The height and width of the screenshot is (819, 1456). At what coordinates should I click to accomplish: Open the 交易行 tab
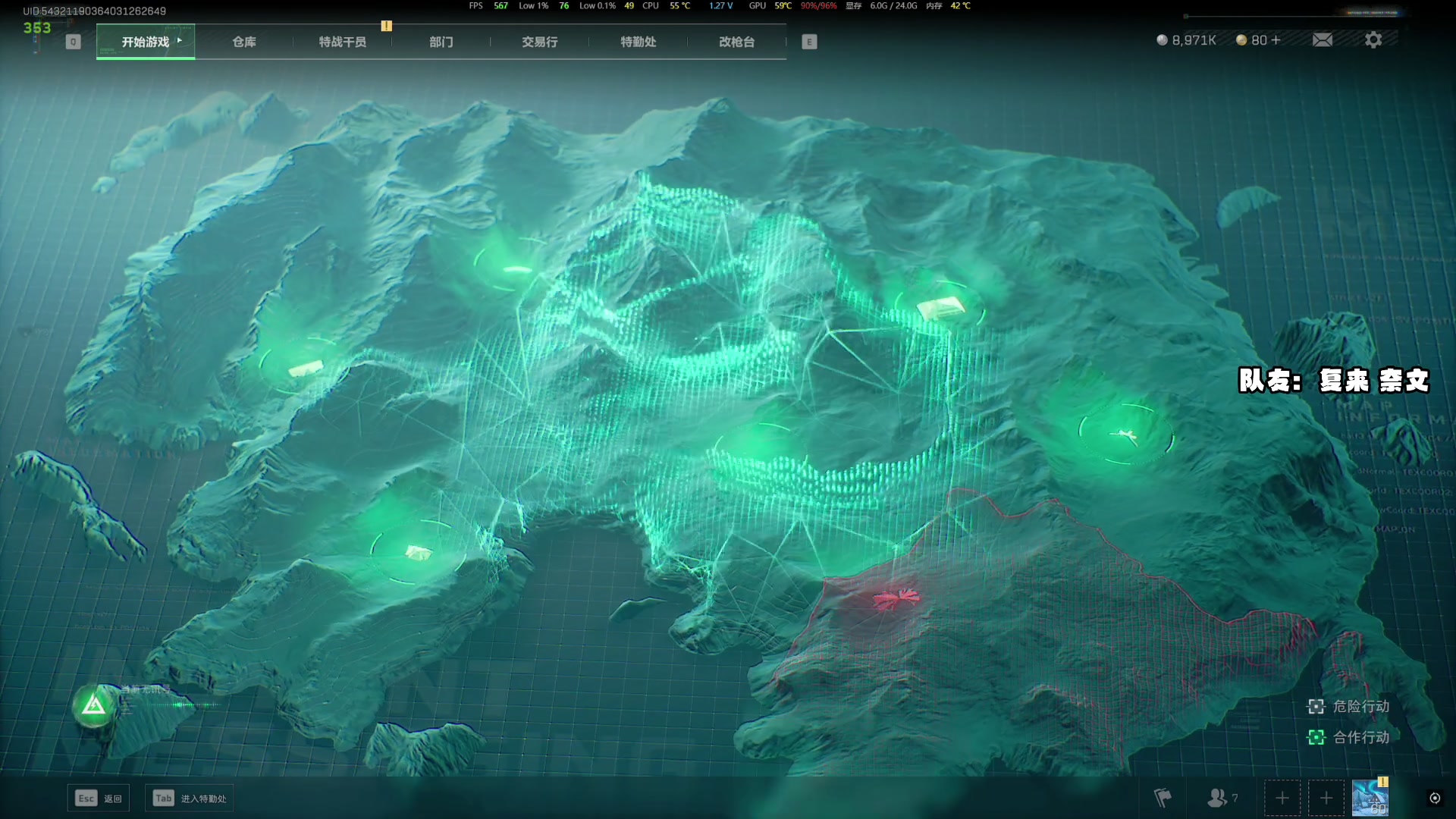point(540,42)
